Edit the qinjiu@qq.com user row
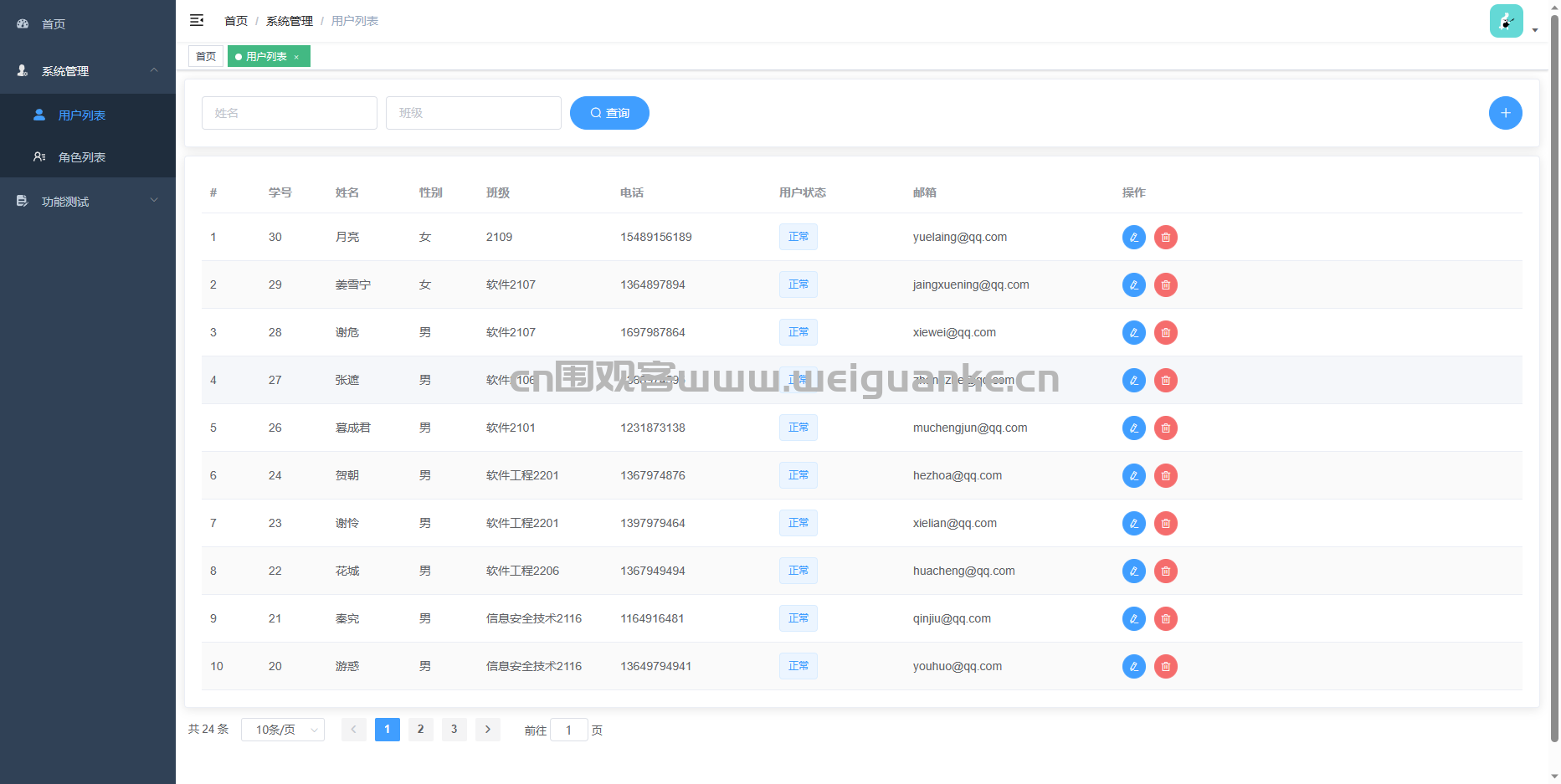Viewport: 1561px width, 784px height. pyautogui.click(x=1133, y=618)
